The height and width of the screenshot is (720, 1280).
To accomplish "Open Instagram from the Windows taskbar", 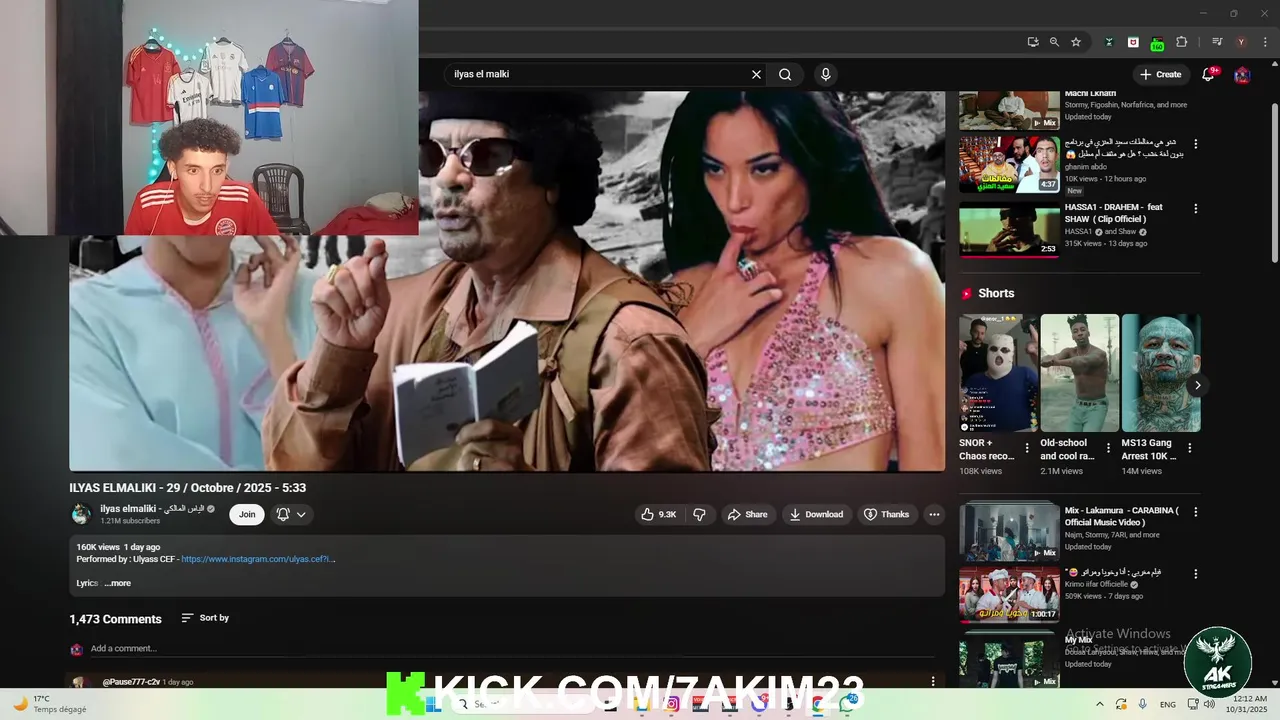I will [672, 704].
